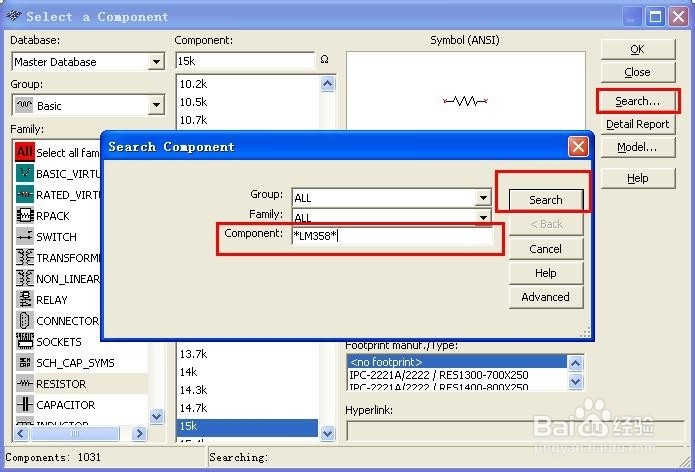The height and width of the screenshot is (472, 695).
Task: Click the Family list horizontal scrollbar thumb
Action: click(x=74, y=433)
